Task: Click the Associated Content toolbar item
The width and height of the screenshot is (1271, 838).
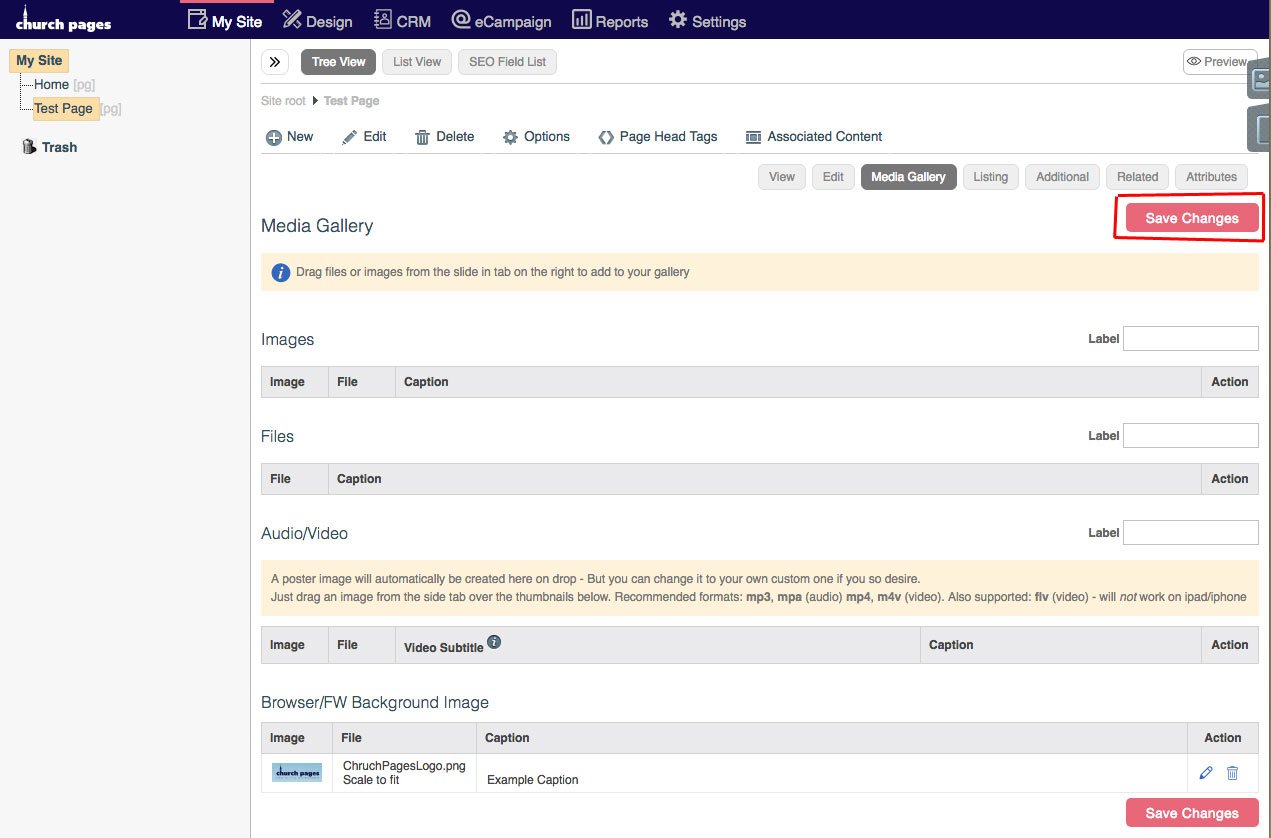Action: 813,137
